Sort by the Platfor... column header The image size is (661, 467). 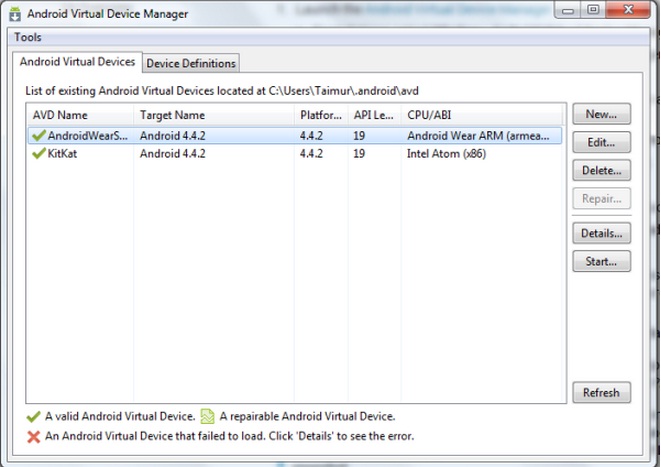click(321, 115)
